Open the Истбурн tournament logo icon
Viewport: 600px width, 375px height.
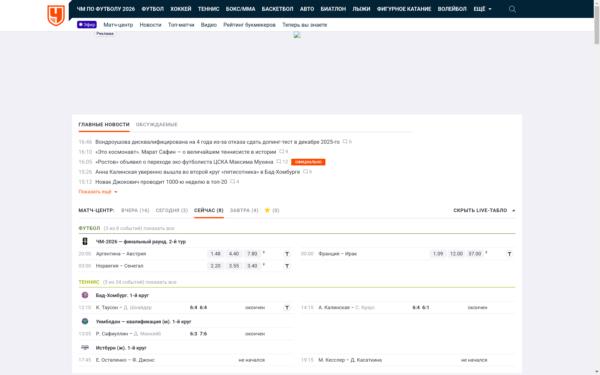tap(85, 347)
